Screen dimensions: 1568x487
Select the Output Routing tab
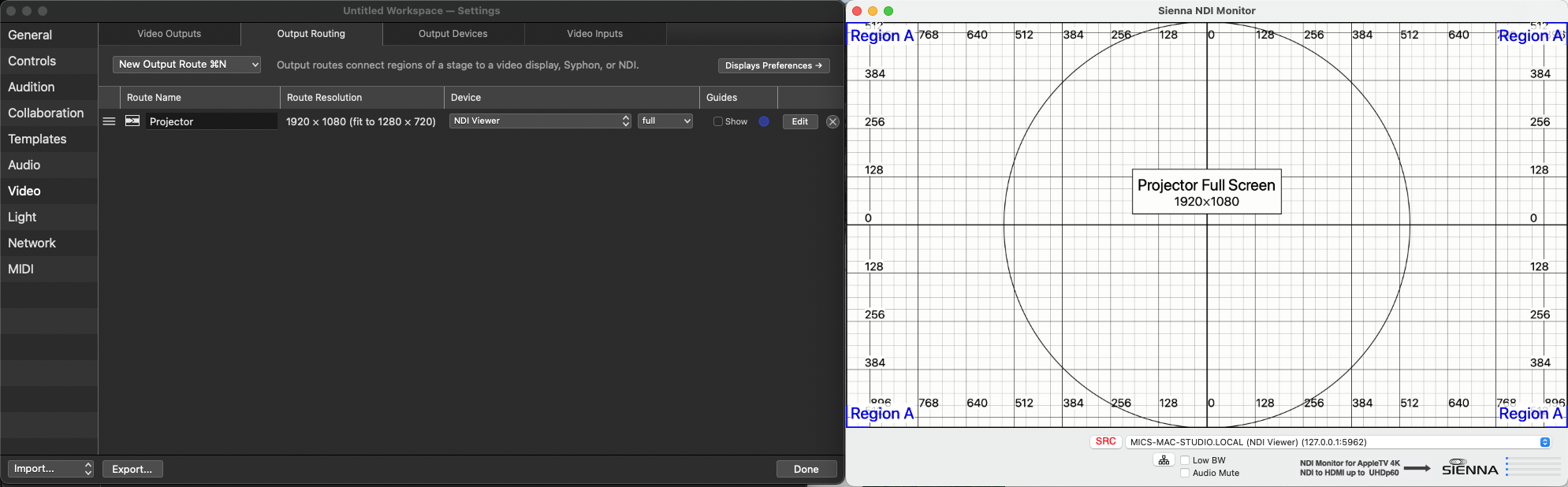[311, 34]
